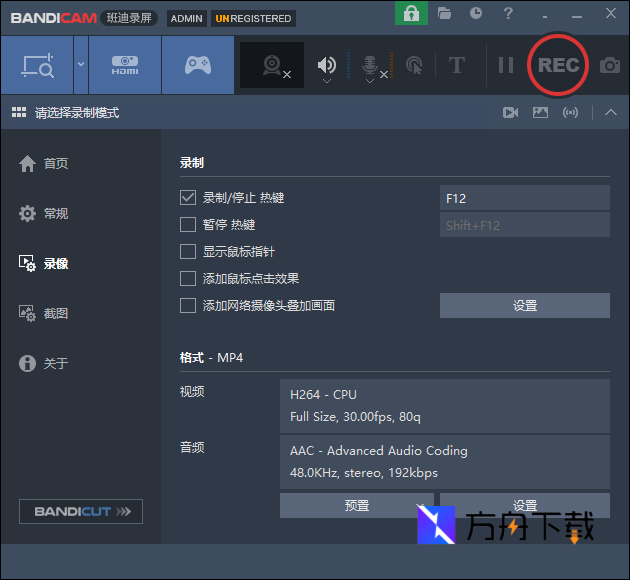Viewport: 630px width, 580px height.
Task: Click the F12 hotkey input field
Action: [525, 198]
